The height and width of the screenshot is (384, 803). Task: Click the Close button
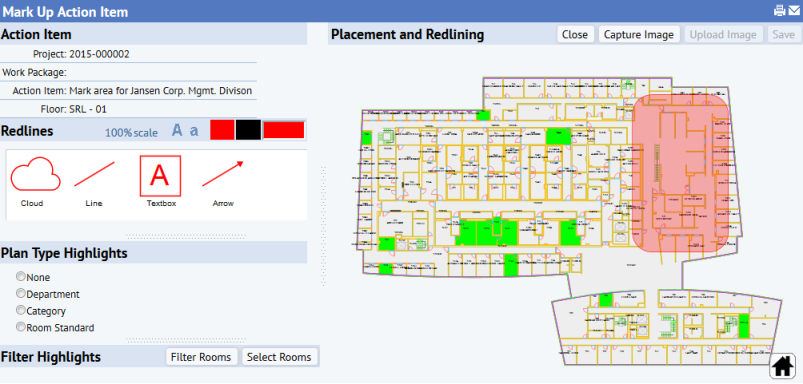point(575,34)
